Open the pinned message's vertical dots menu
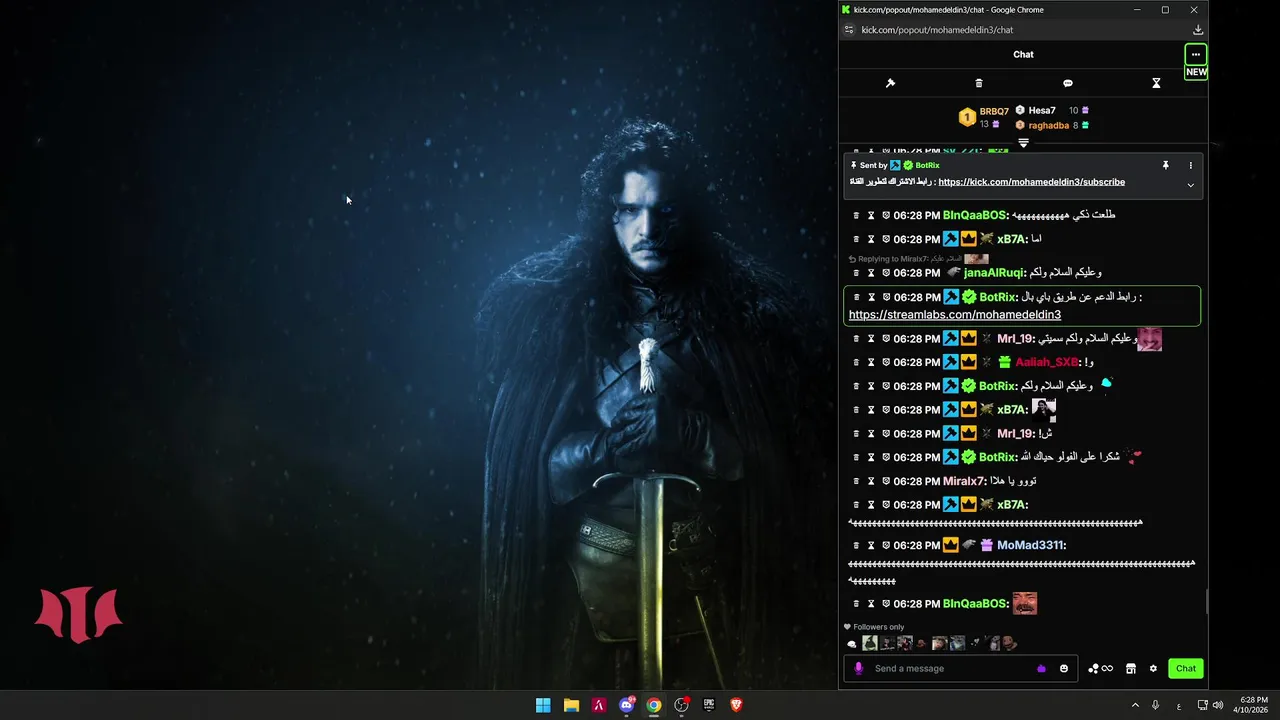Viewport: 1280px width, 720px height. 1190,165
